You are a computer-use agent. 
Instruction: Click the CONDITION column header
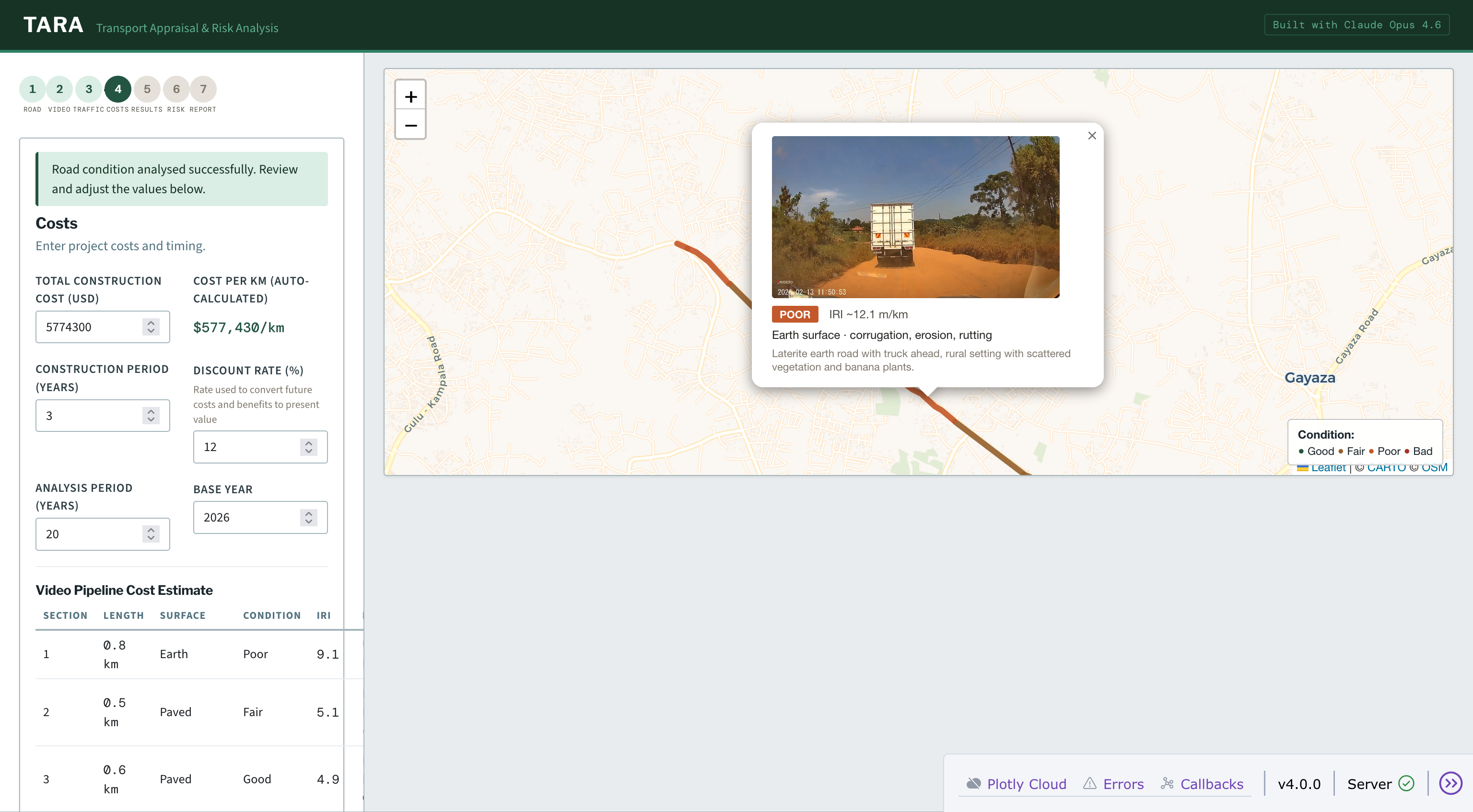pos(271,615)
